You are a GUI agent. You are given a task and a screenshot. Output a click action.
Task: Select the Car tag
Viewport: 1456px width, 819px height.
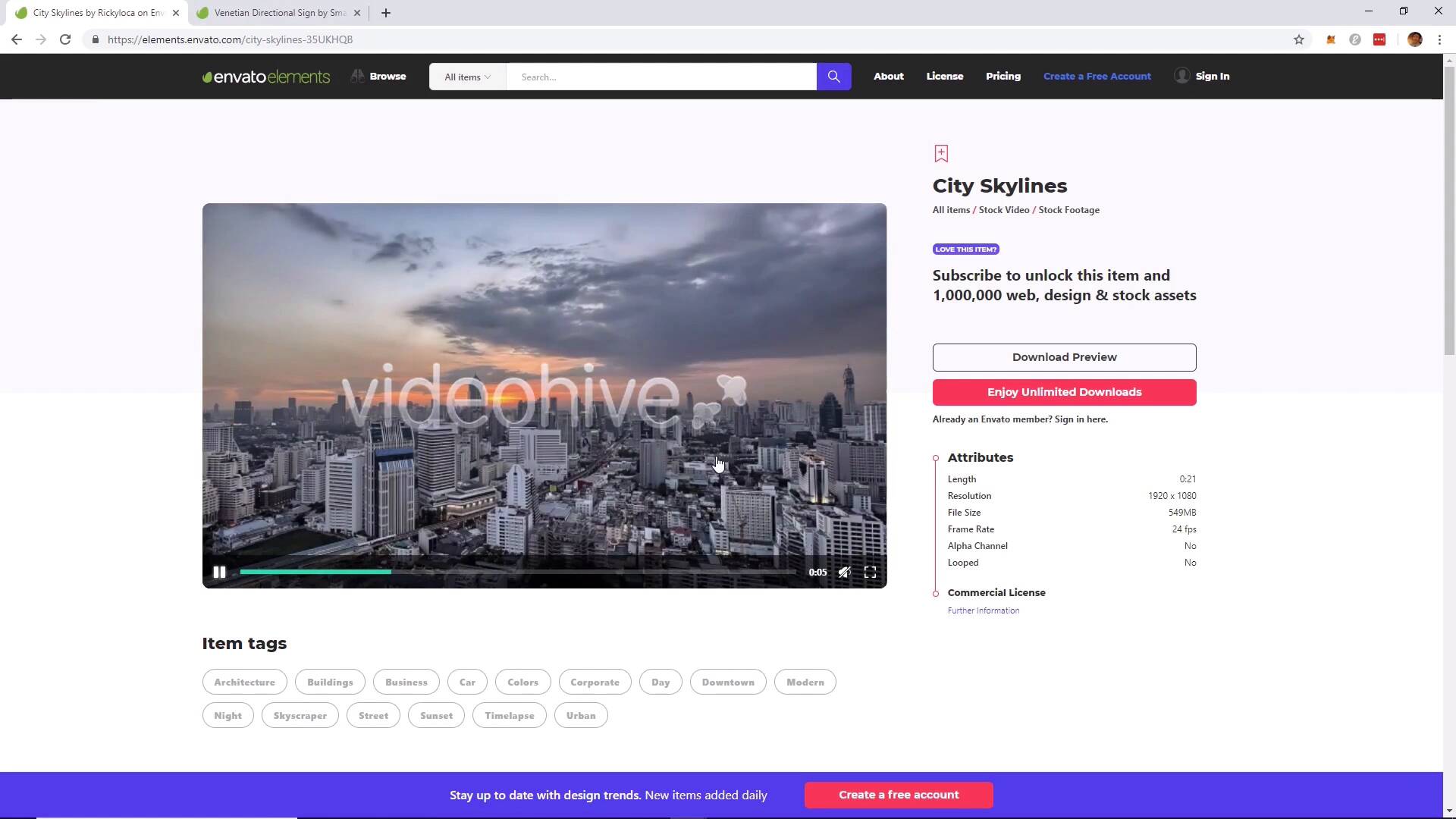pos(467,682)
